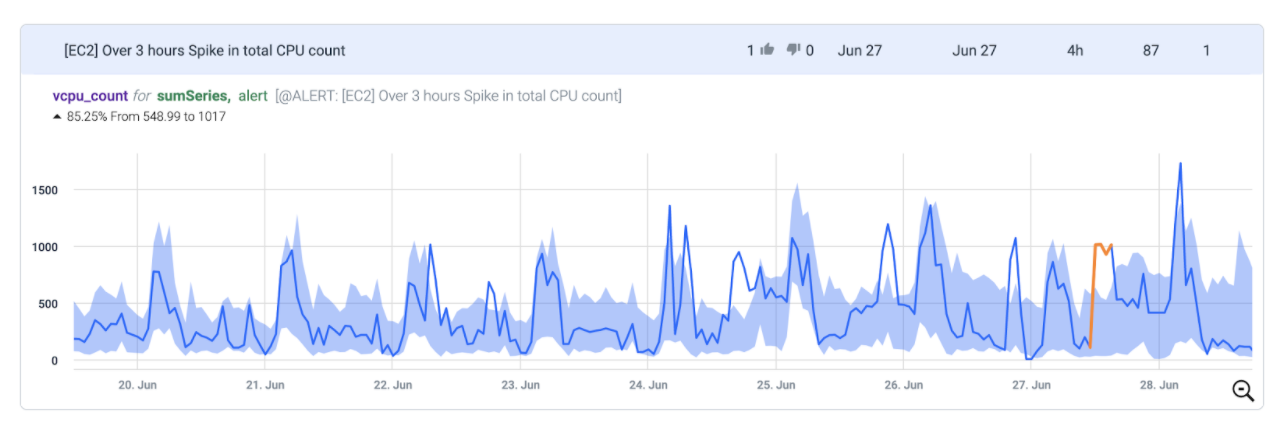
Task: Click the 24. Jun axis label
Action: (x=648, y=384)
